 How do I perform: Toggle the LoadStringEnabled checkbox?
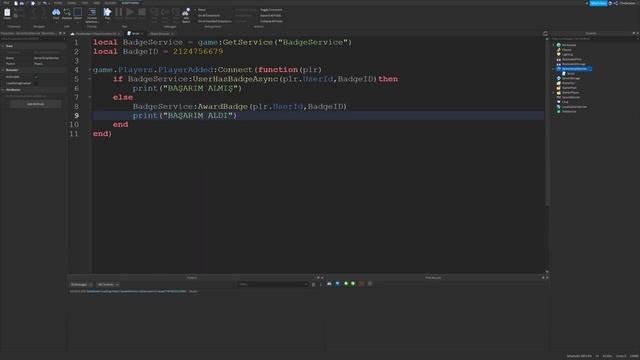click(x=36, y=83)
